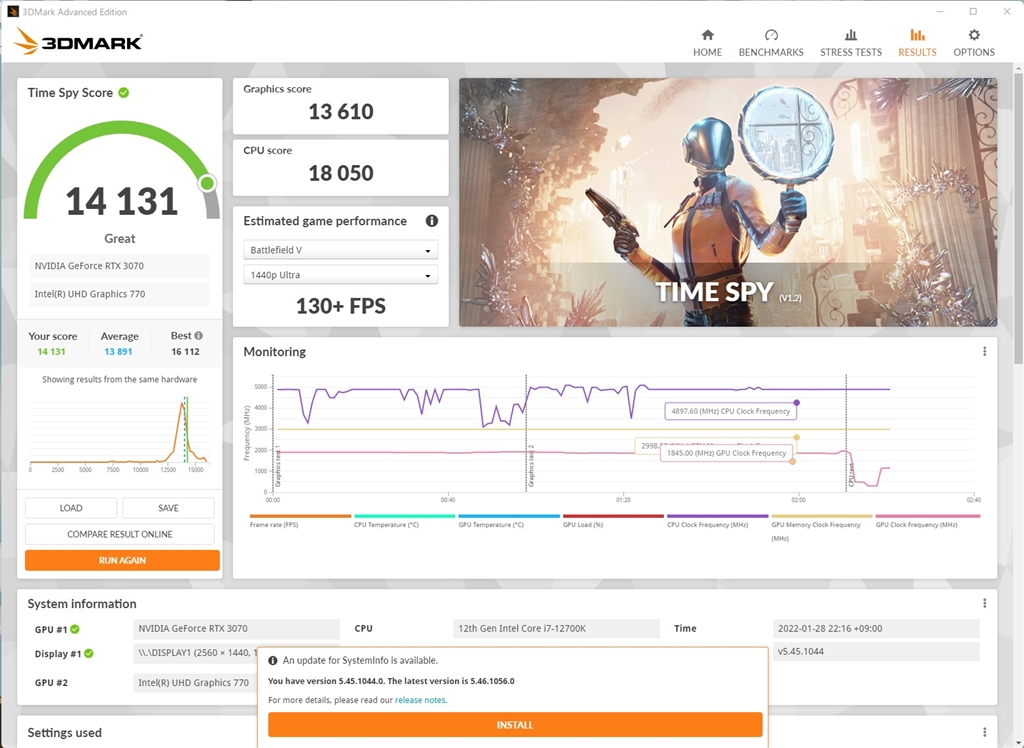Screen dimensions: 1024x748
Task: Click the time value 2022-01-28 22:16
Action: [x=876, y=628]
